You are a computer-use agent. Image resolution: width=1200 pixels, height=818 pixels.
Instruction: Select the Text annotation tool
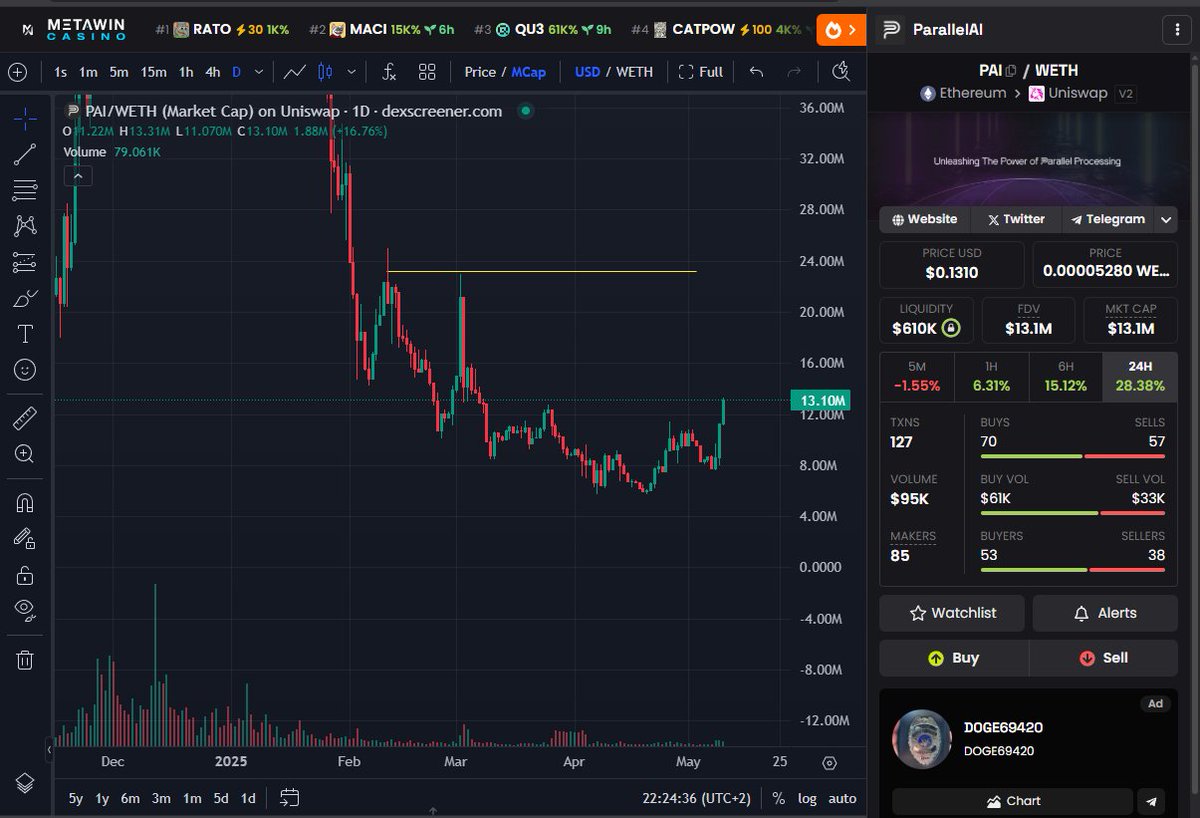coord(25,334)
